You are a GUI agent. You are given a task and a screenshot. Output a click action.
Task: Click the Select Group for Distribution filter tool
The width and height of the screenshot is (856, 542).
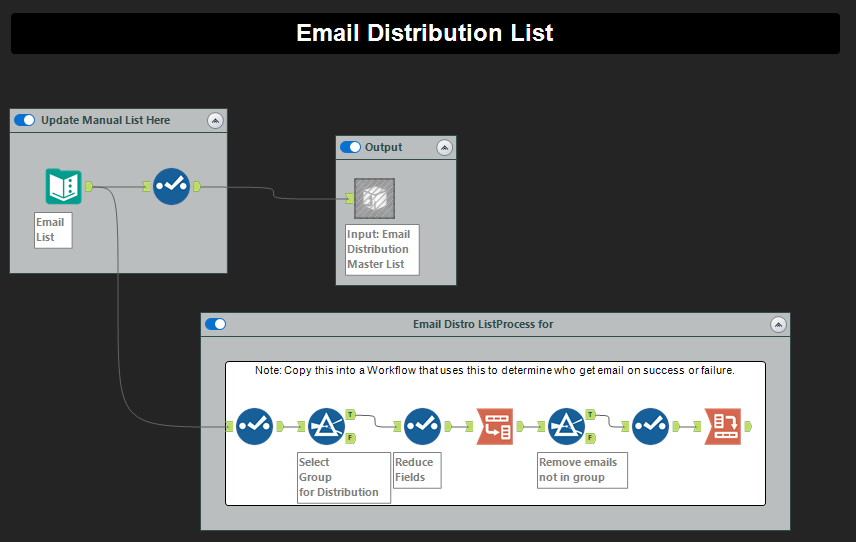(326, 426)
